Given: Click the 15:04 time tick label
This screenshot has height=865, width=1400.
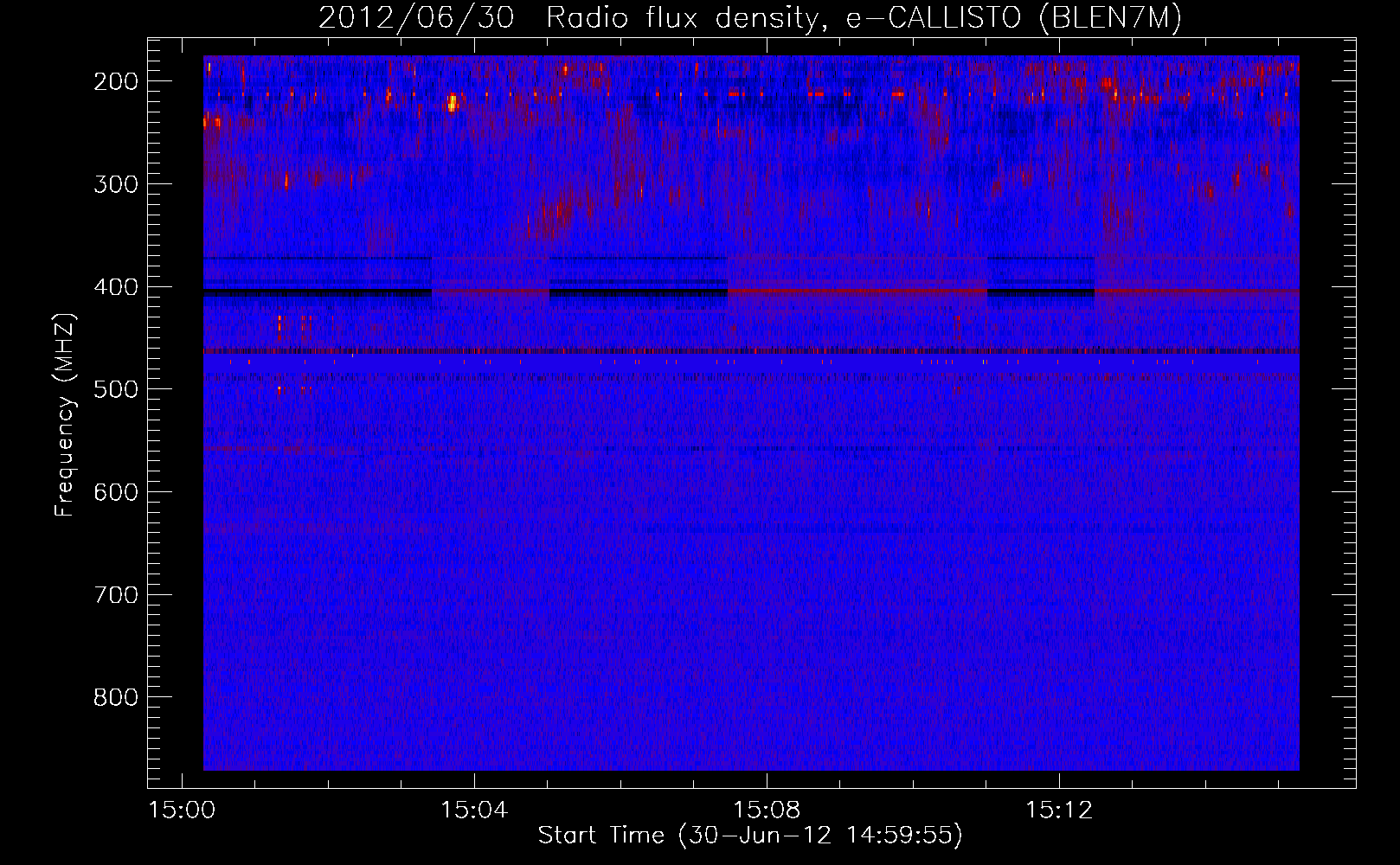Looking at the screenshot, I should (474, 811).
